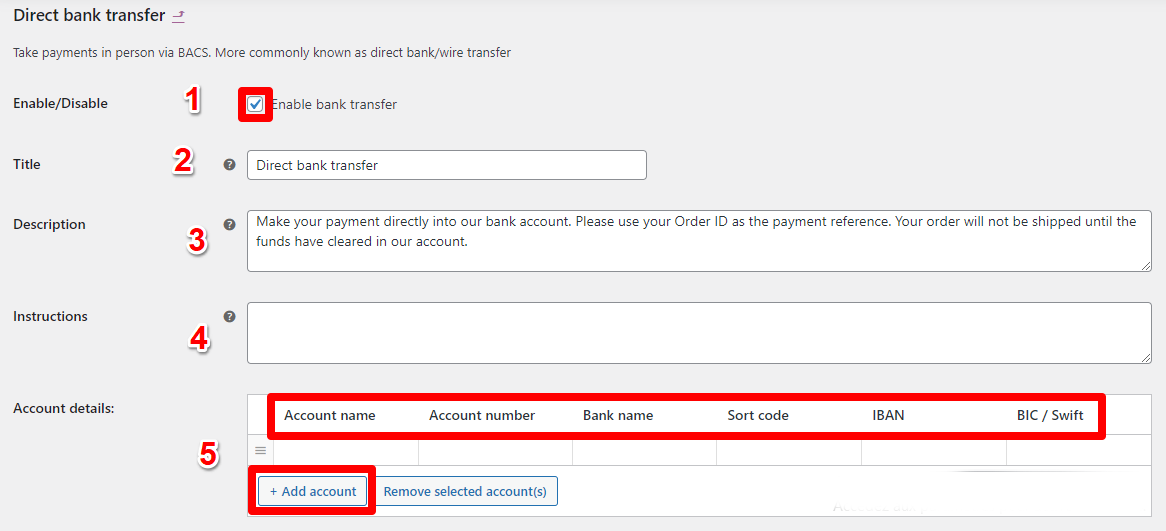
Task: Toggle the Enable bank transfer checkbox
Action: (x=256, y=104)
